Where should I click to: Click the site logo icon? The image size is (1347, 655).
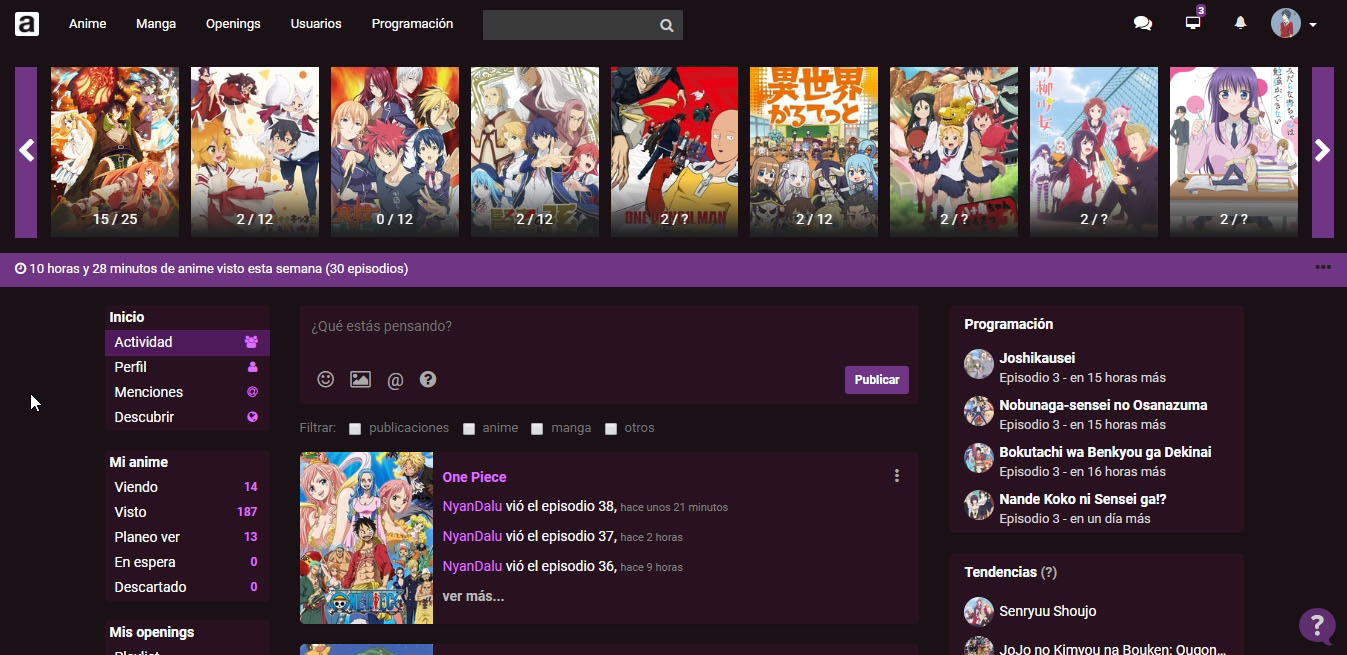(x=27, y=23)
